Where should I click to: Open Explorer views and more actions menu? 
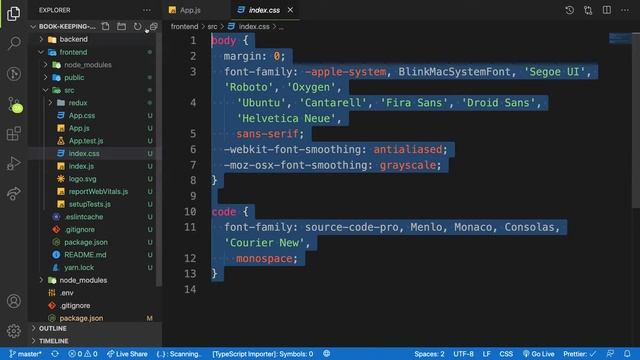tap(147, 10)
